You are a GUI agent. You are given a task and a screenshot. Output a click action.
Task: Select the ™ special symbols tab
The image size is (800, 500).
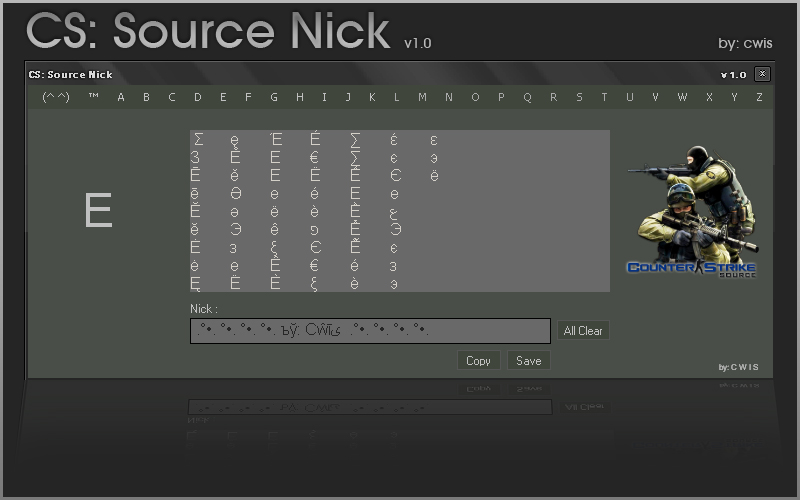(x=94, y=97)
